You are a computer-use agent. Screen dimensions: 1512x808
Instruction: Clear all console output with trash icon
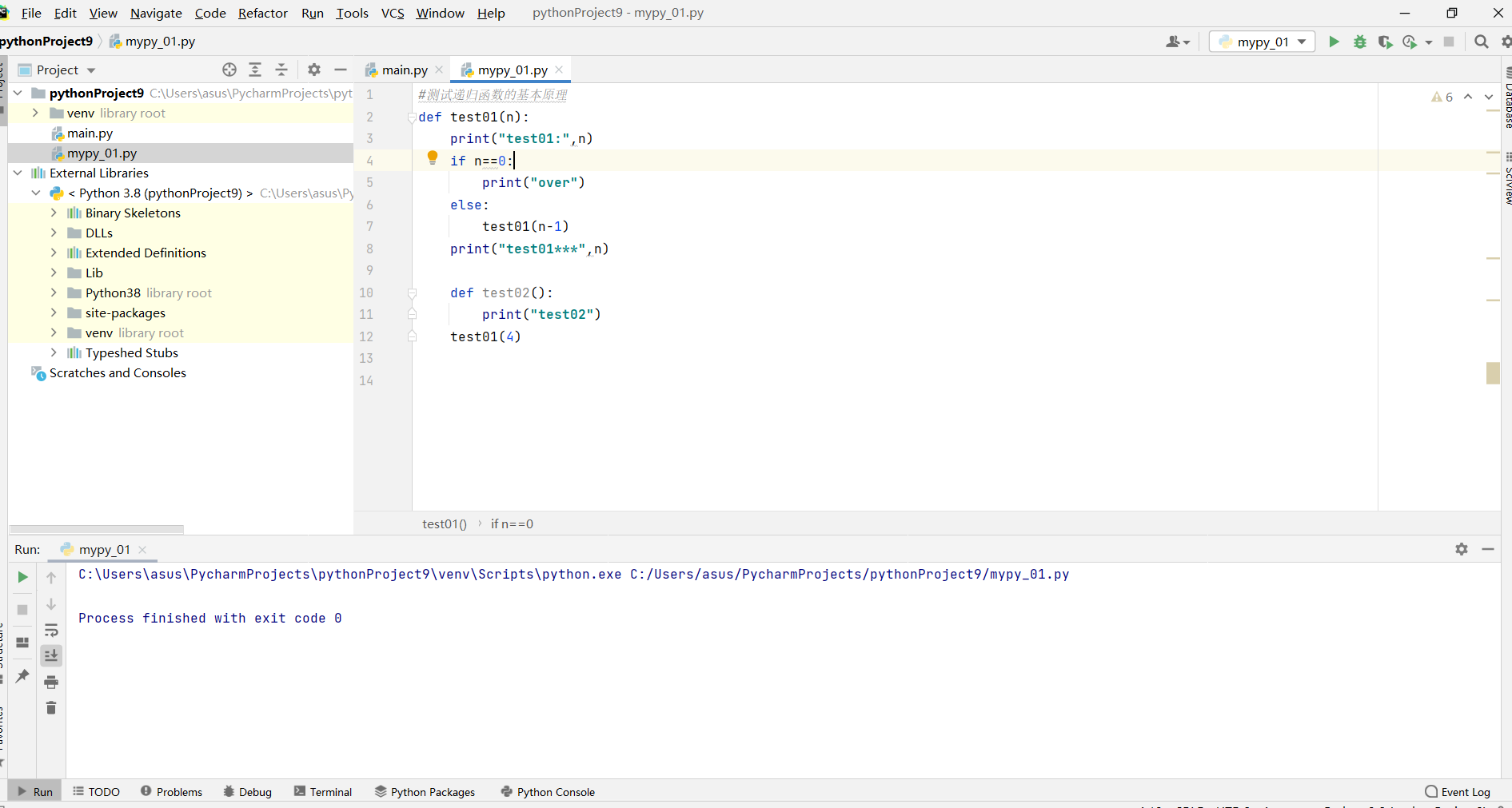(51, 708)
